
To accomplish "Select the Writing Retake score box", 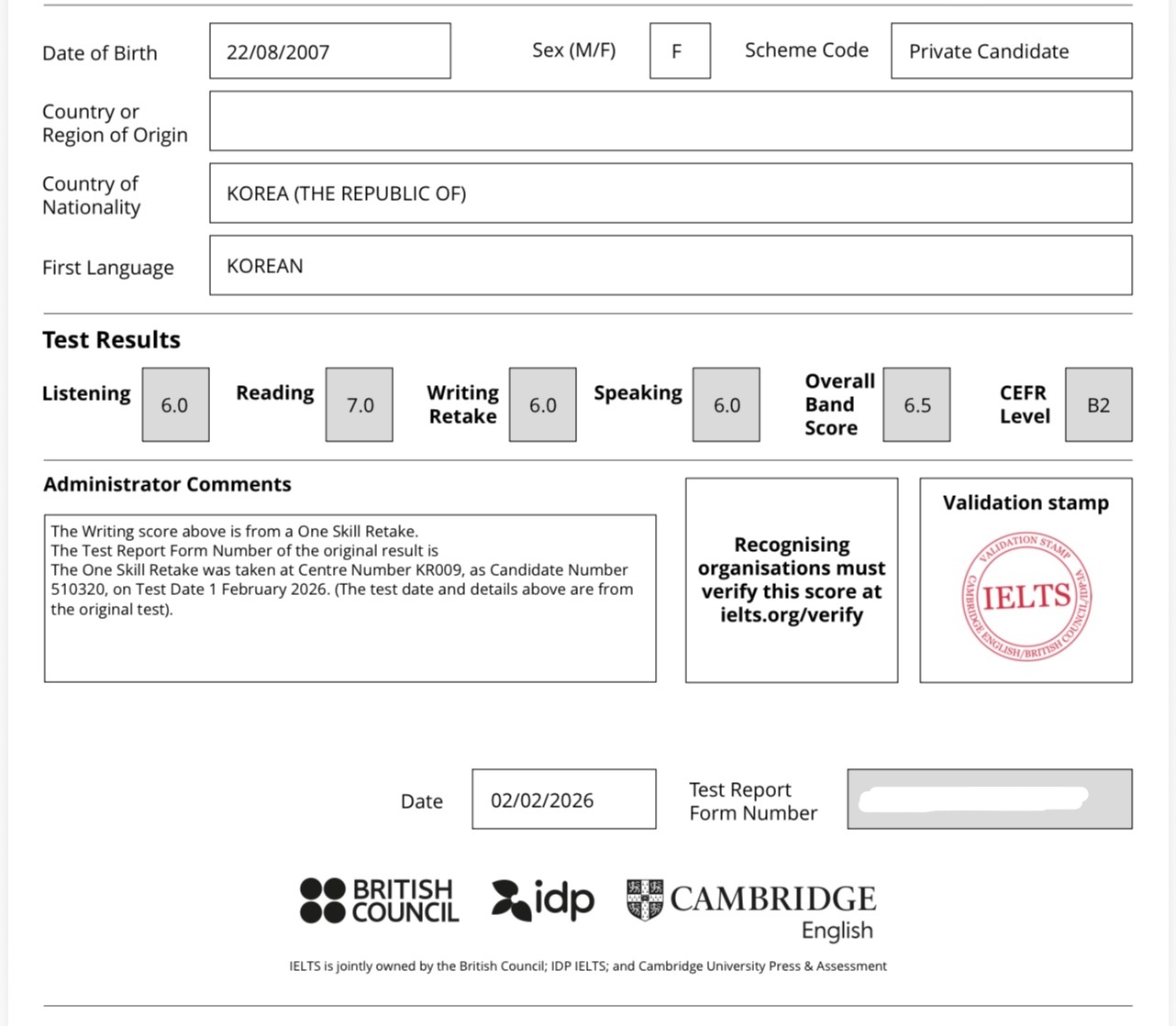I will click(x=543, y=405).
